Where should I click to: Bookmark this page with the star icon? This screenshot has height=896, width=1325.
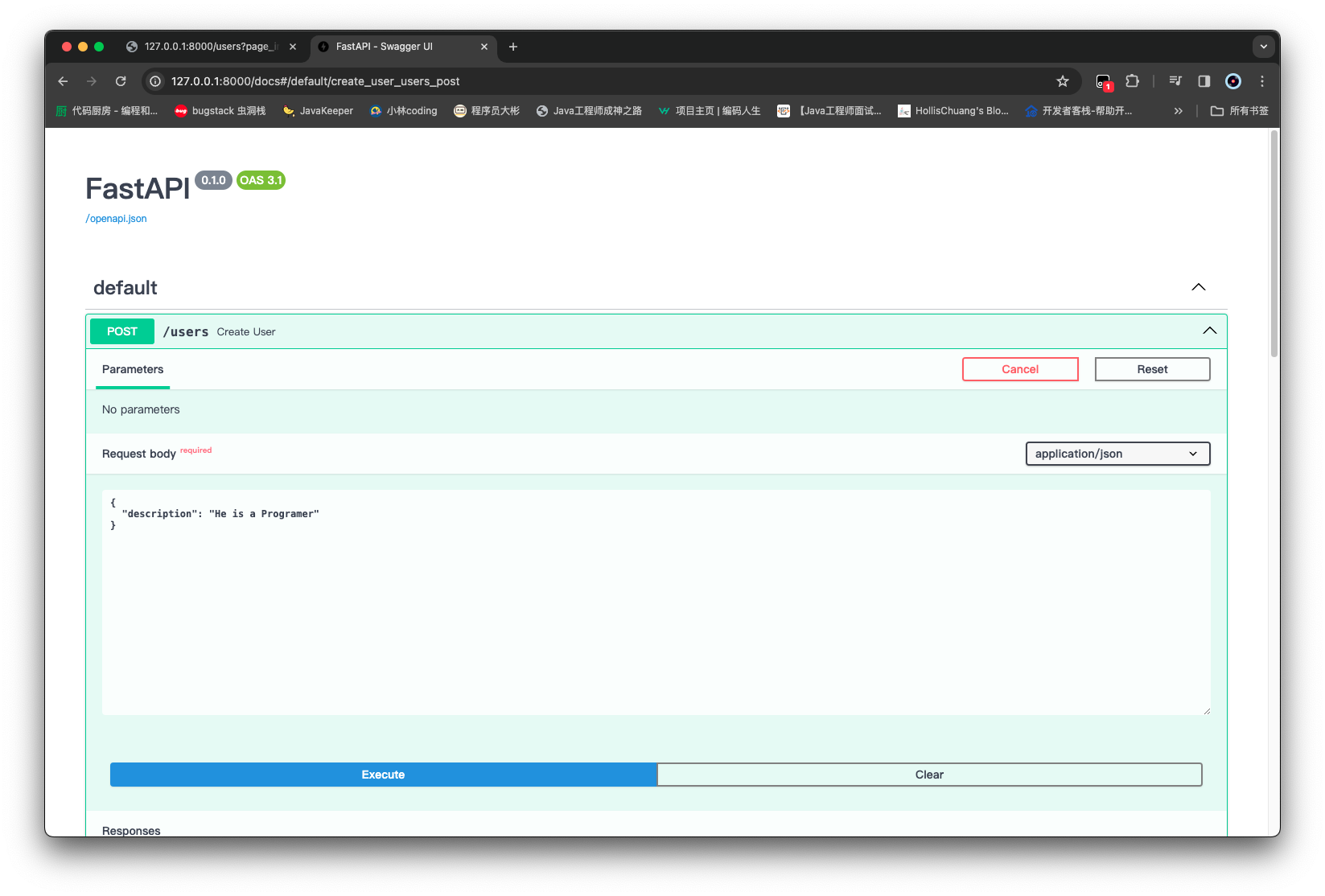(x=1063, y=81)
